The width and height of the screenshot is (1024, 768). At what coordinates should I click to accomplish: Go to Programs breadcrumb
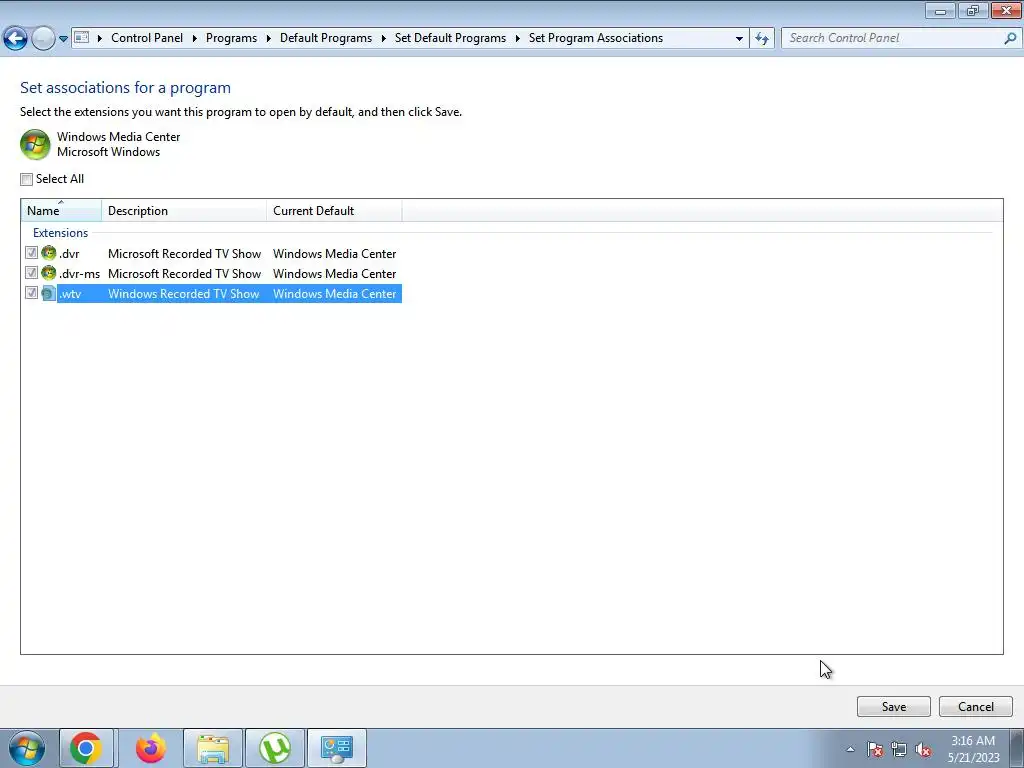pyautogui.click(x=231, y=38)
